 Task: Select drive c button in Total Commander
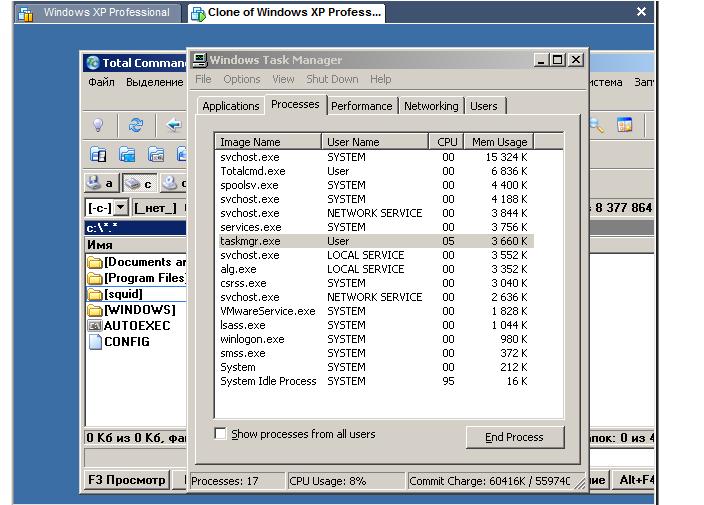pos(140,183)
